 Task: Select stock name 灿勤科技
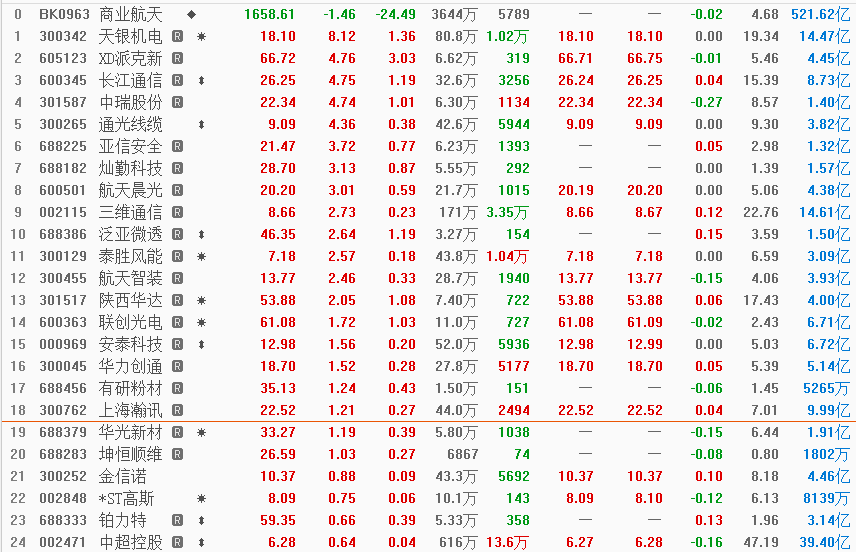coord(130,168)
